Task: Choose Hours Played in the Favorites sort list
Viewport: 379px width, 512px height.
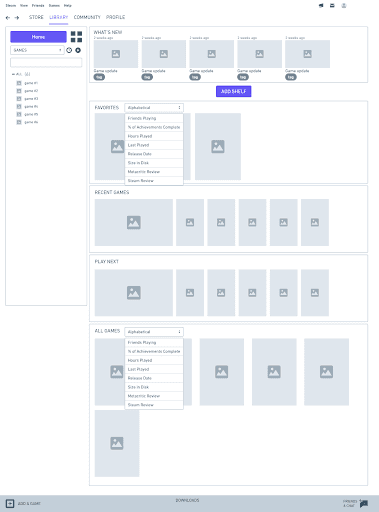Action: [154, 136]
